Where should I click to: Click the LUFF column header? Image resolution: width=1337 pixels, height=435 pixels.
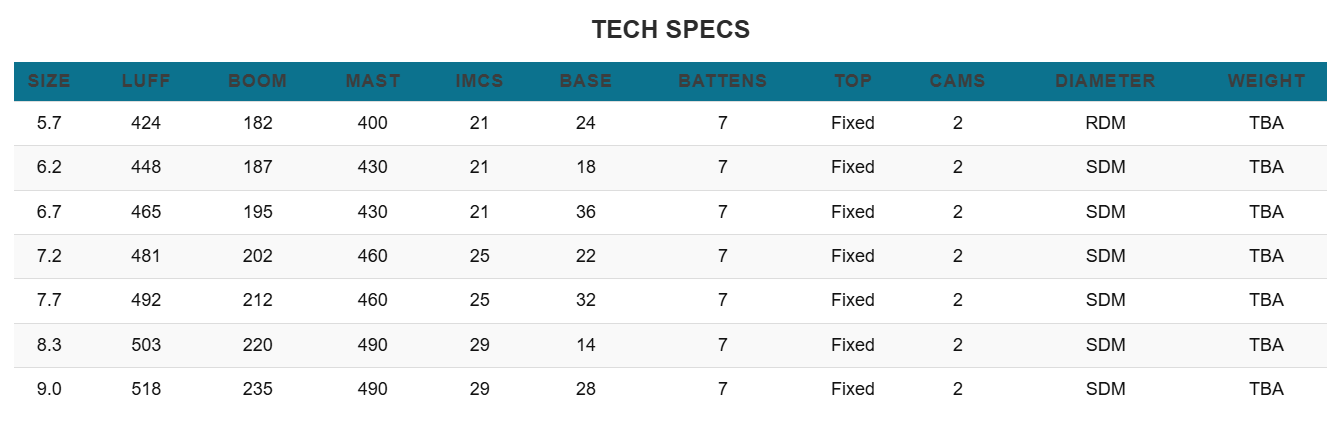[146, 81]
